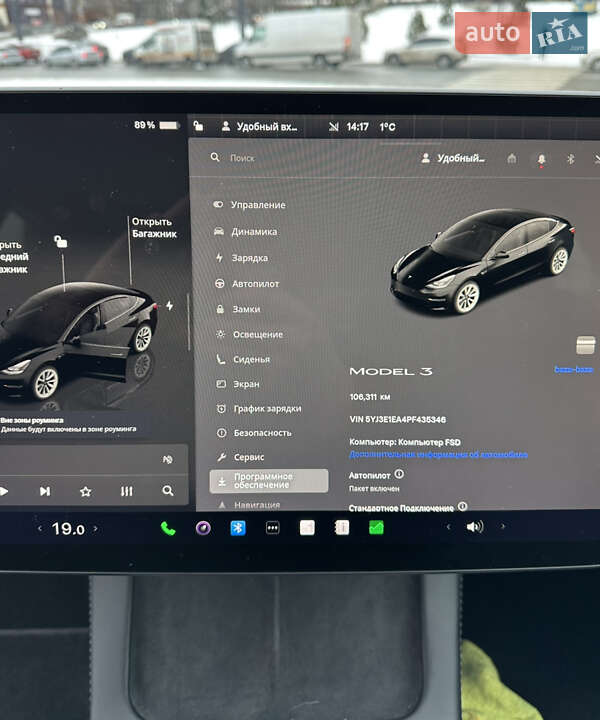Open the rear trunk via Открыть Багажник
600x720 pixels.
[x=154, y=228]
